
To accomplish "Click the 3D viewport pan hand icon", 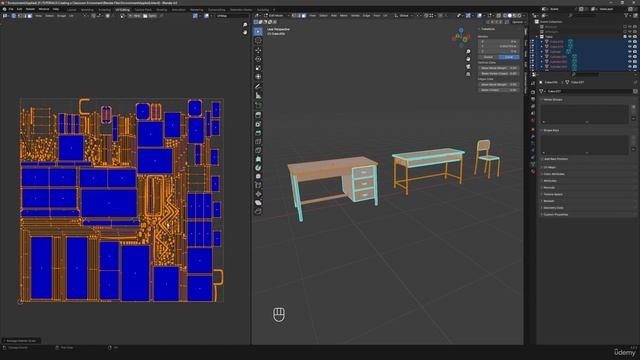I will (x=468, y=59).
